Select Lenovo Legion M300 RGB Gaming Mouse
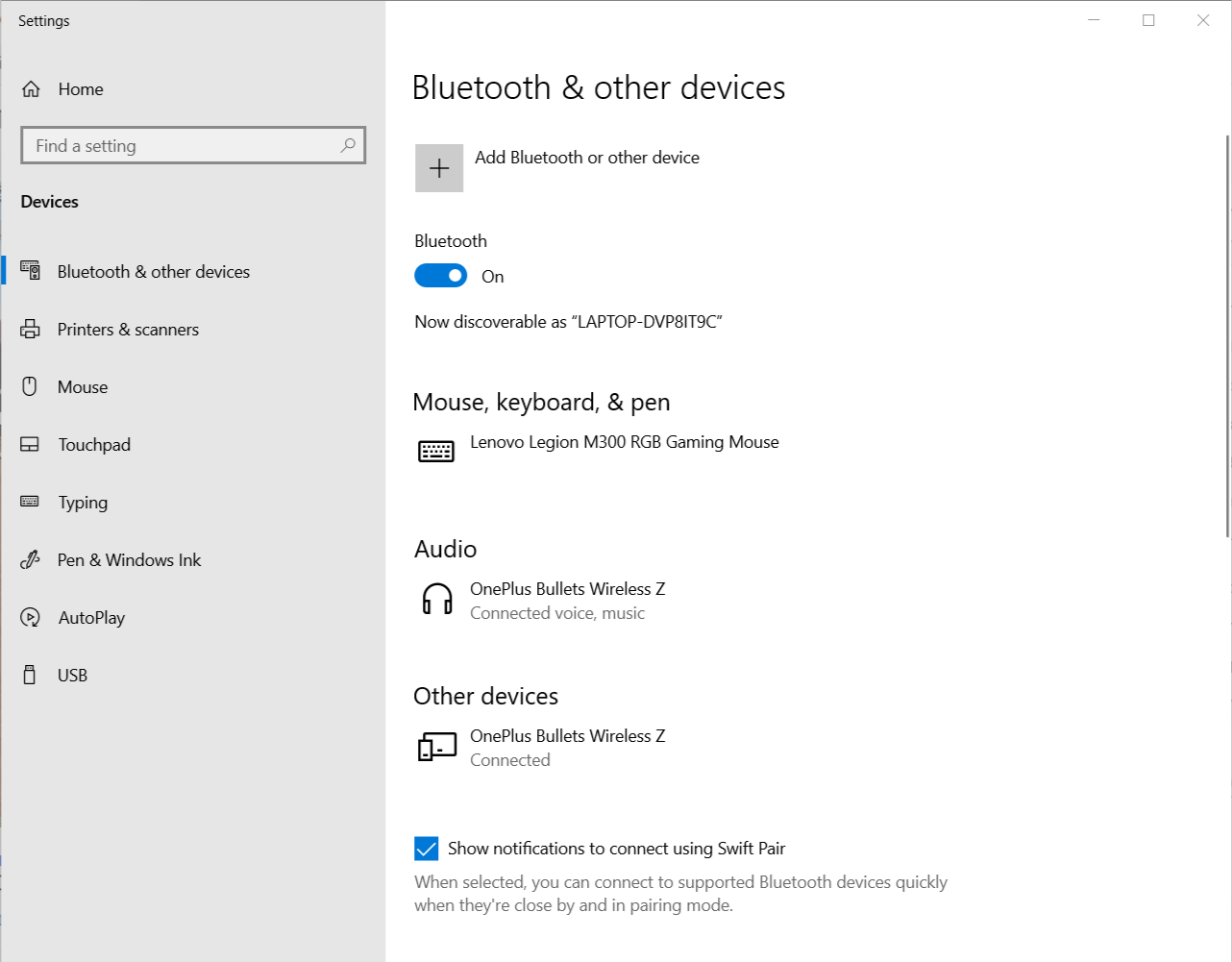1232x962 pixels. [624, 442]
